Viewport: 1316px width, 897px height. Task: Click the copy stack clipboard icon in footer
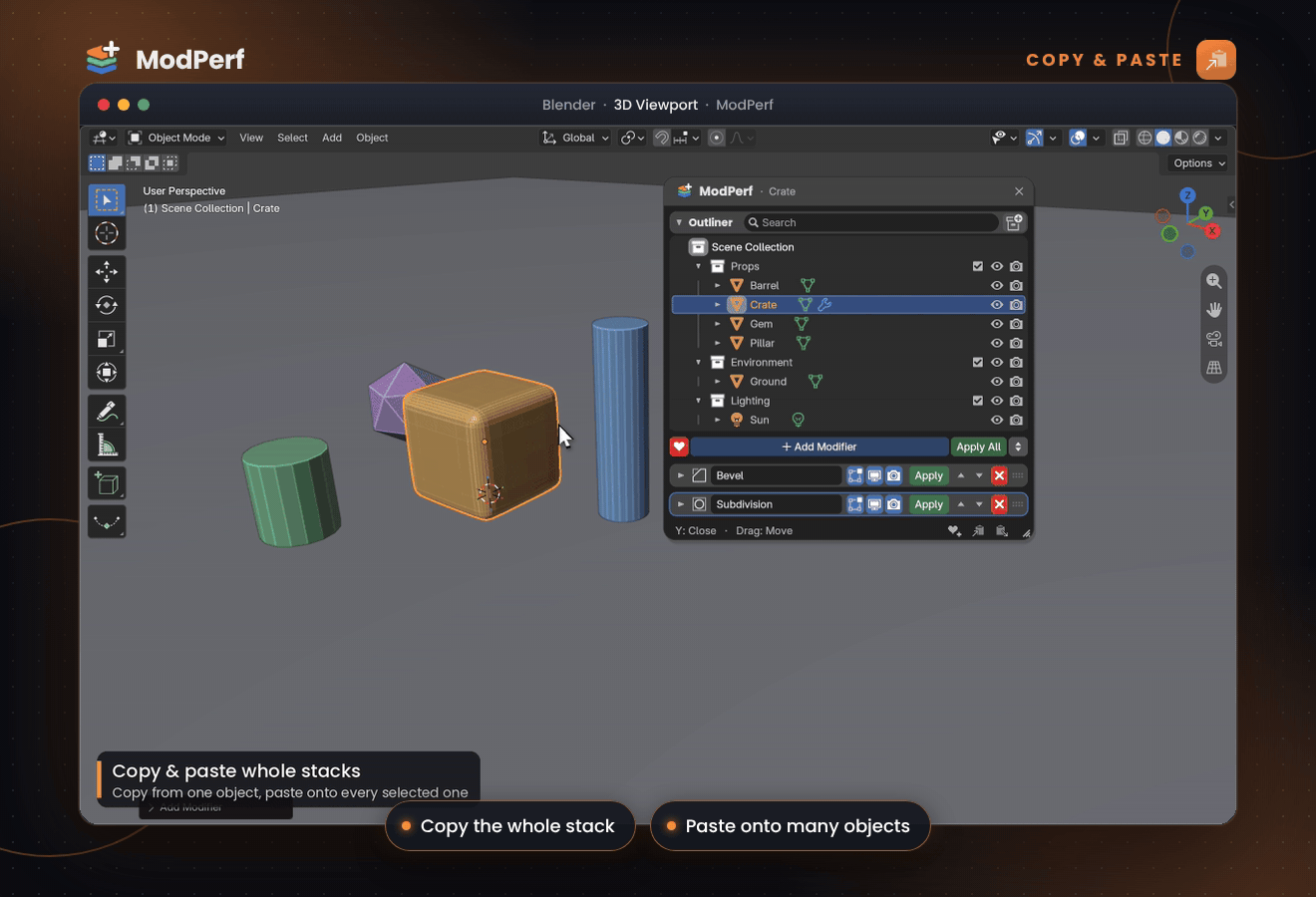pyautogui.click(x=978, y=531)
